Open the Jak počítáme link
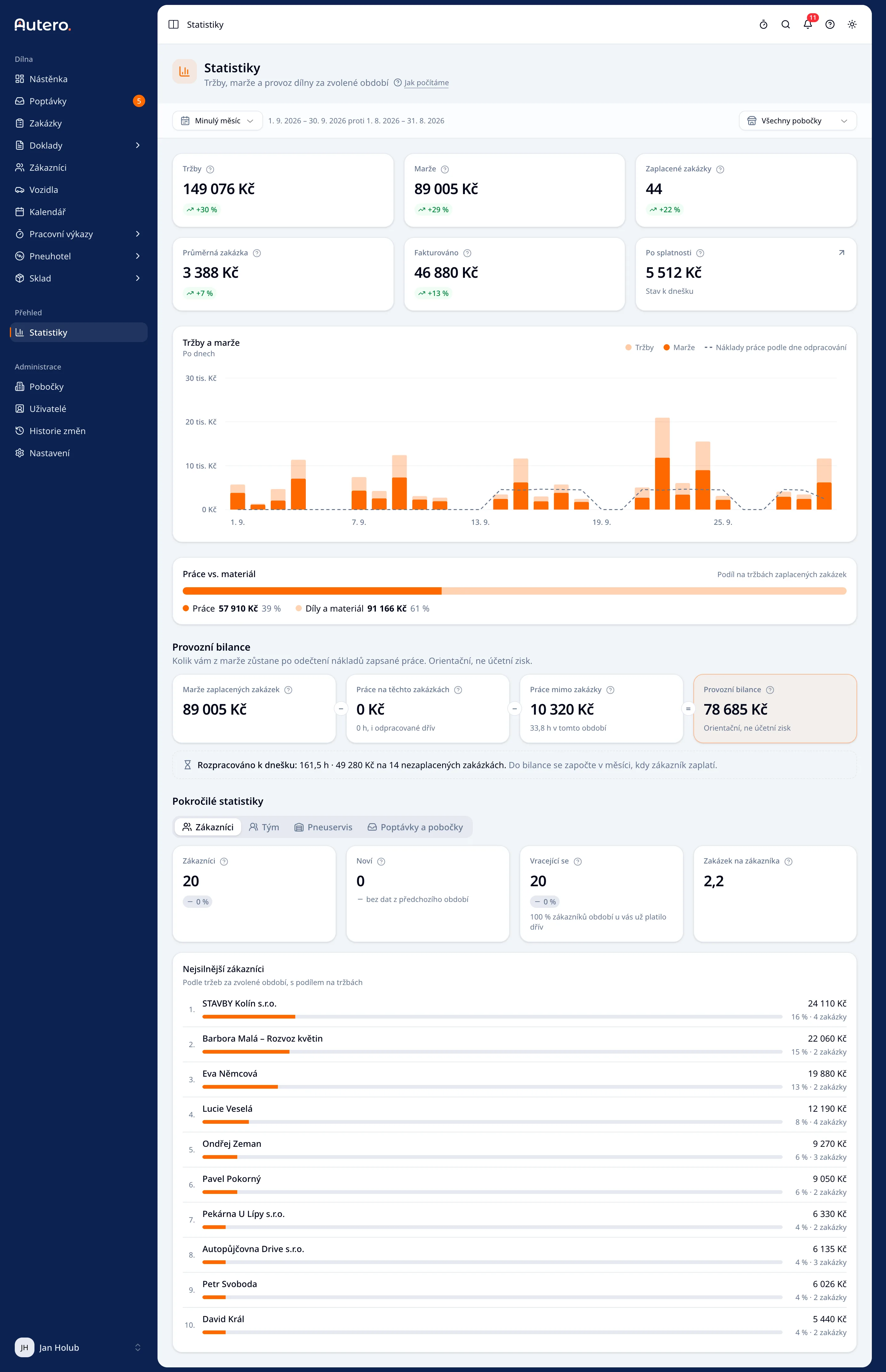Image resolution: width=886 pixels, height=1372 pixels. pyautogui.click(x=426, y=83)
